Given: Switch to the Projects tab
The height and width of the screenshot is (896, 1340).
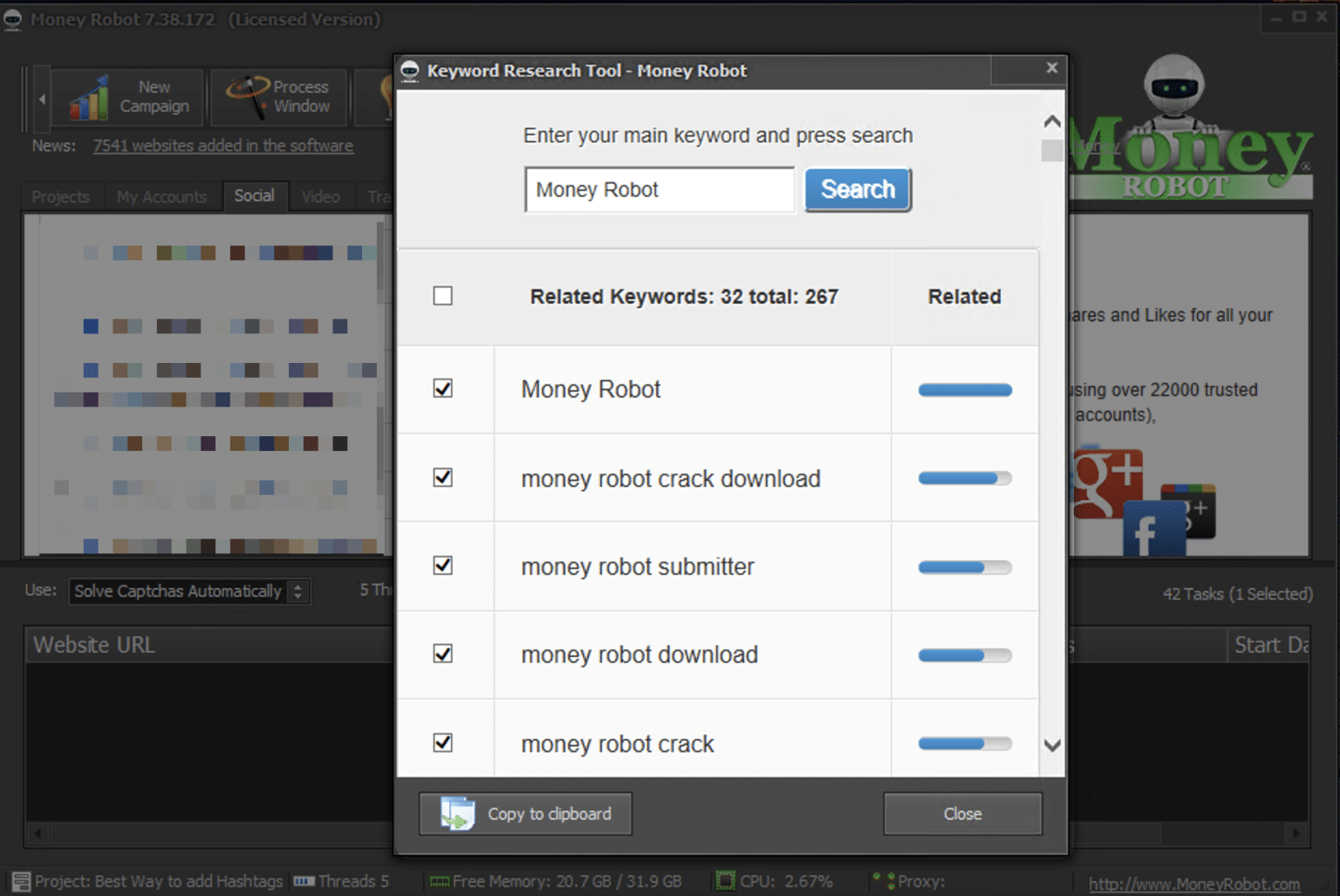Looking at the screenshot, I should (x=60, y=196).
